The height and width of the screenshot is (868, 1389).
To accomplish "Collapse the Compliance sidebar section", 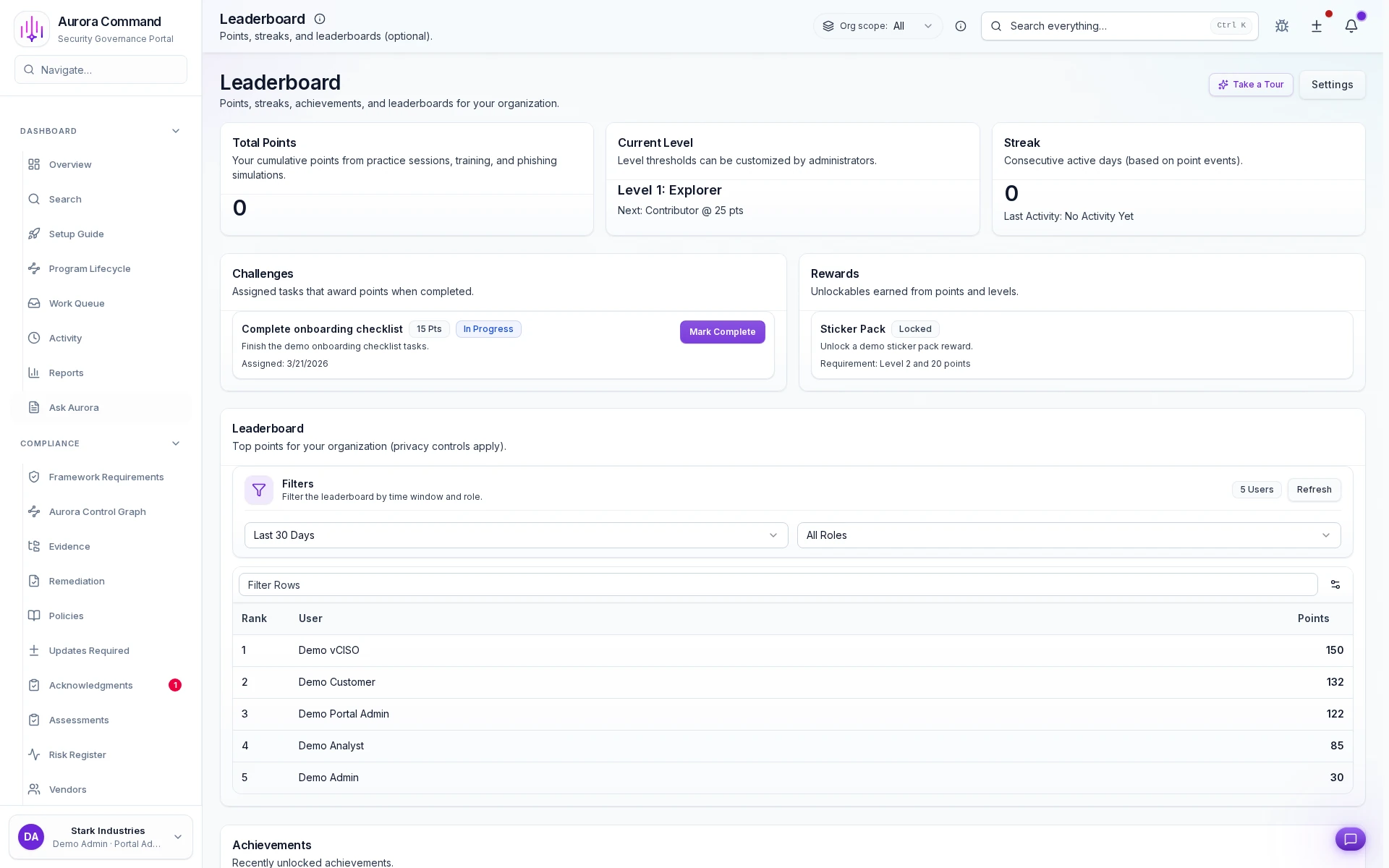I will (175, 443).
